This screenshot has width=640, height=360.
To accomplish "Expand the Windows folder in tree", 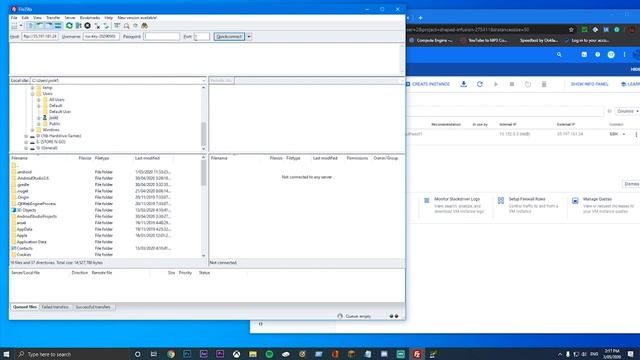I will tap(33, 130).
